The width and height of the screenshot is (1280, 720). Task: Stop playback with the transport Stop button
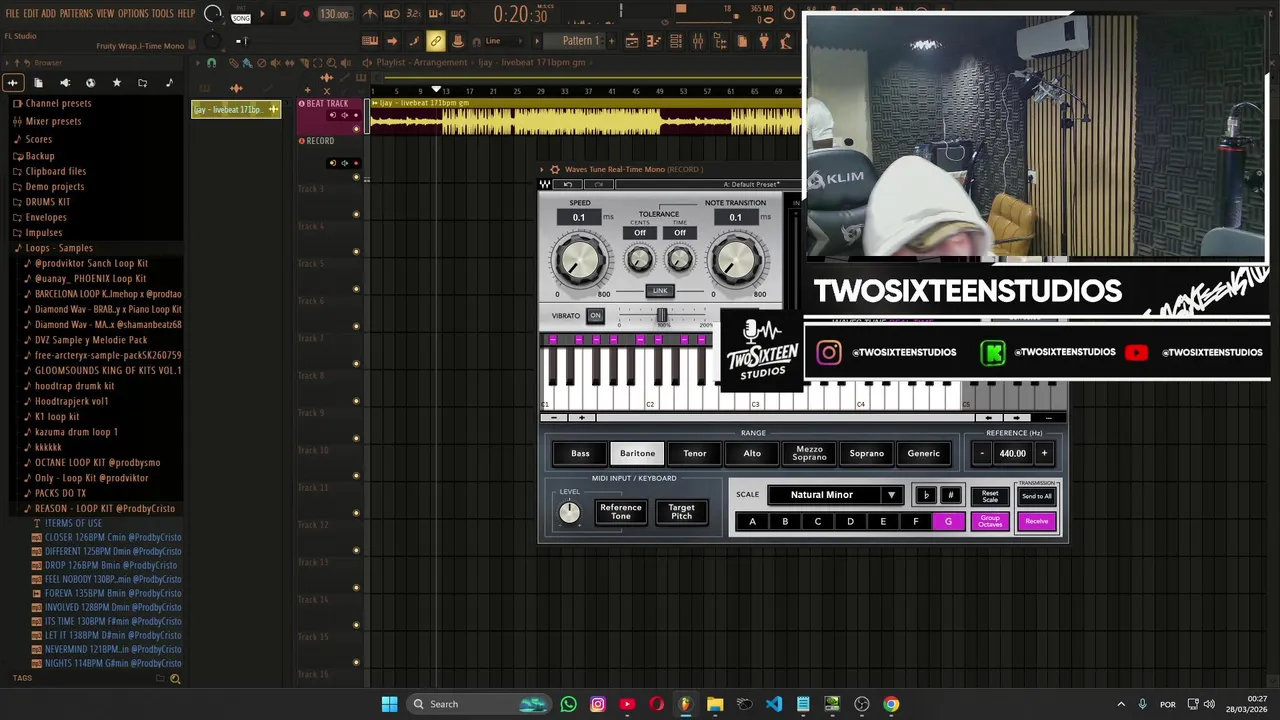click(x=283, y=14)
